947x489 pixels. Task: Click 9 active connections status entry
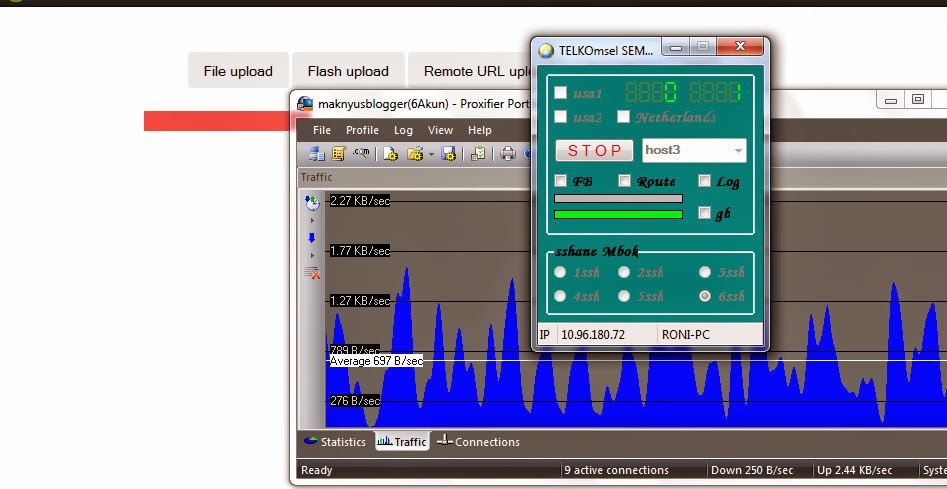click(x=616, y=470)
